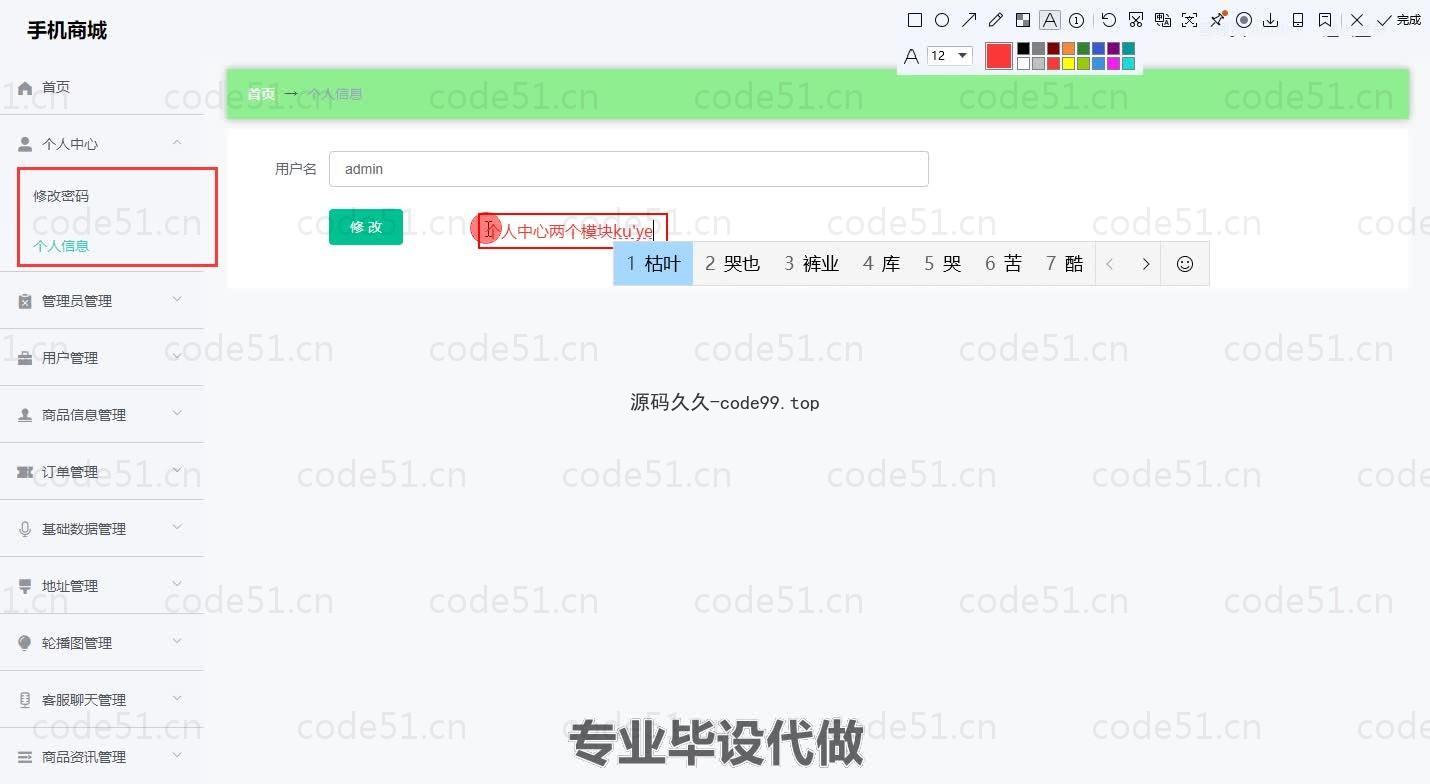Pin the screenshot to screen
1430x784 pixels.
point(1217,20)
